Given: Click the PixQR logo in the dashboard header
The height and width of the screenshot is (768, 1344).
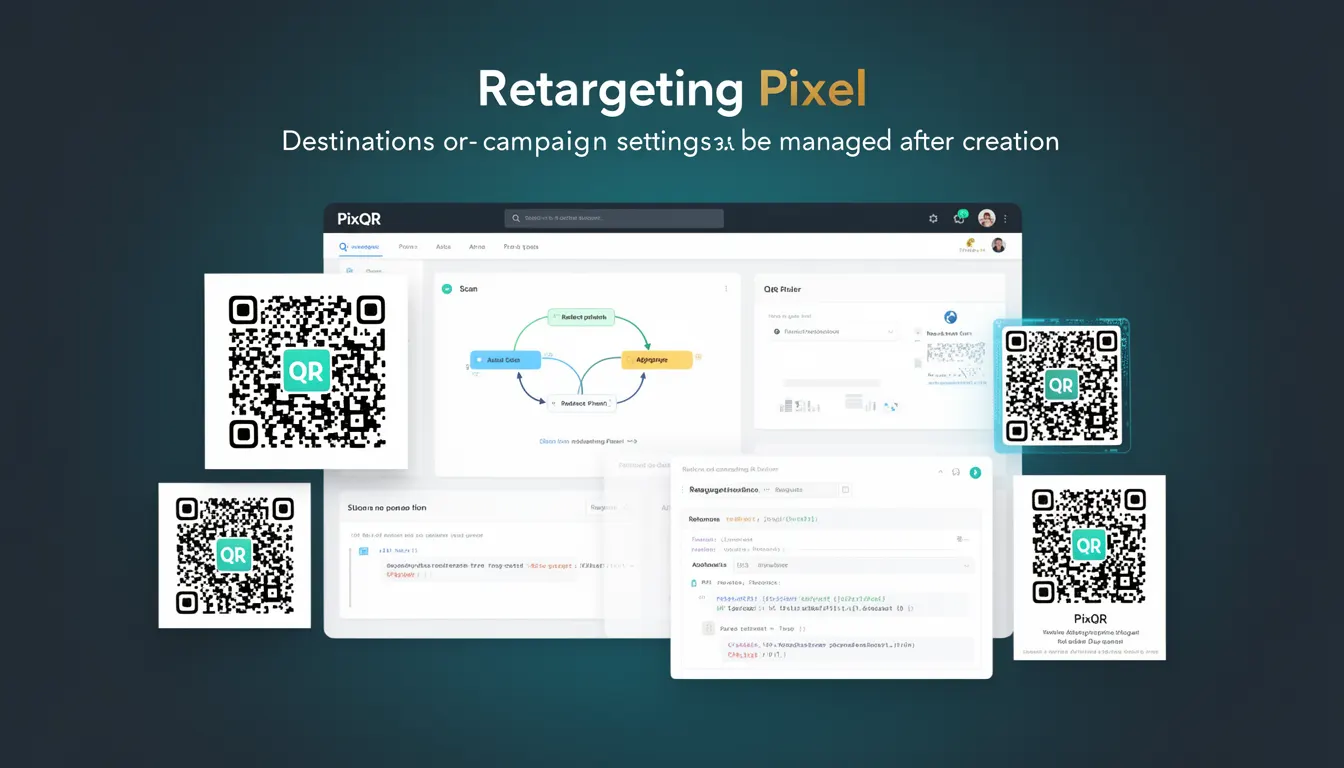Looking at the screenshot, I should pyautogui.click(x=359, y=218).
